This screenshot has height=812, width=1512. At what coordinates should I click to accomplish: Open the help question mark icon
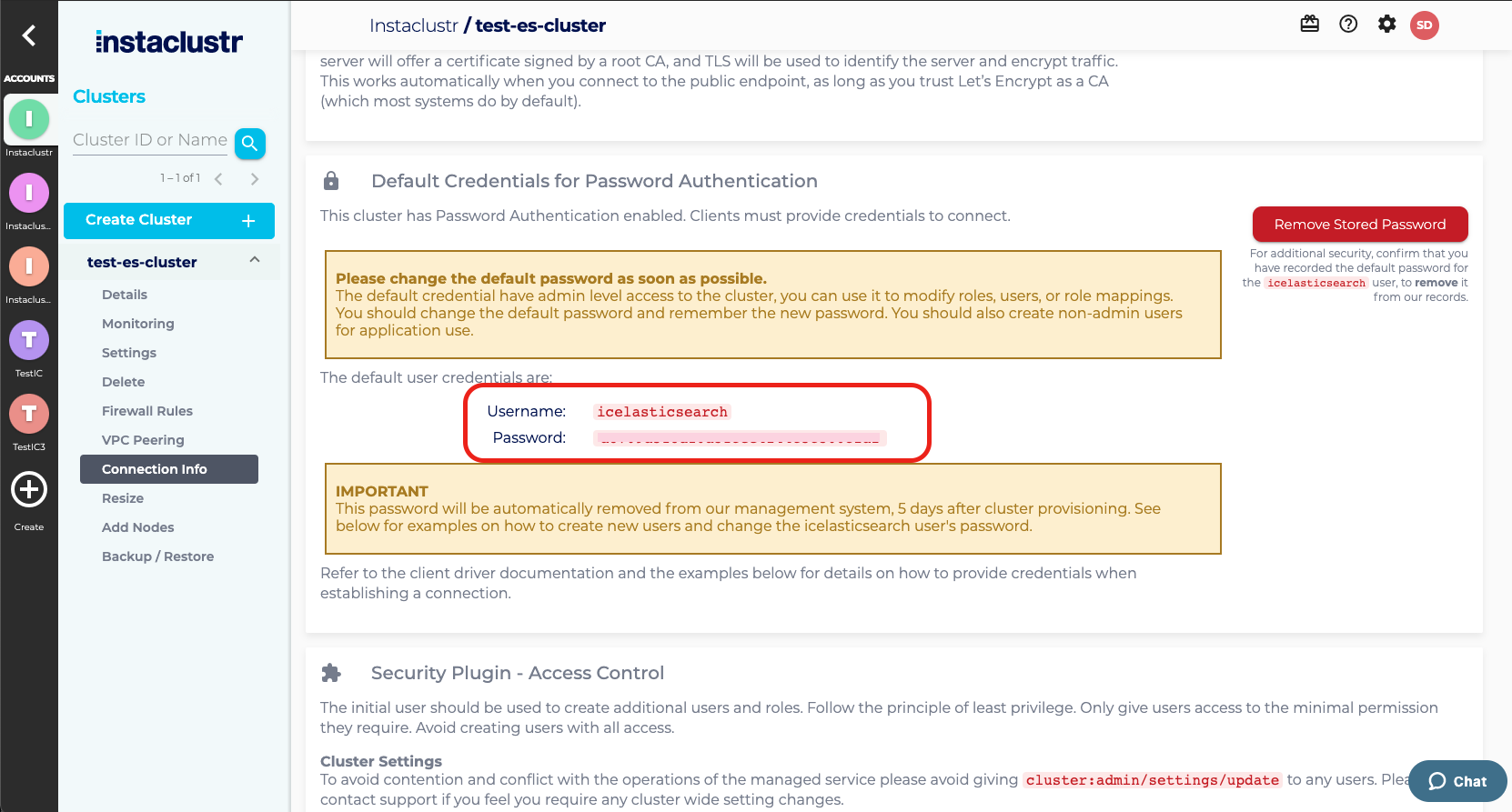(x=1348, y=24)
